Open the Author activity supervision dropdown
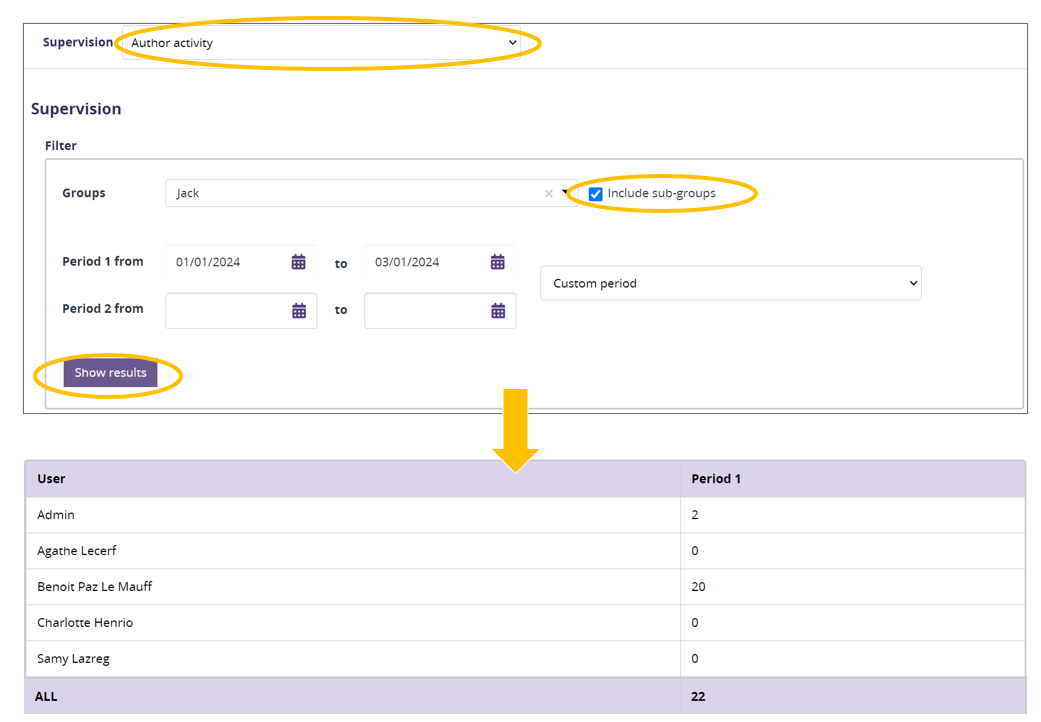The width and height of the screenshot is (1041, 722). tap(322, 43)
